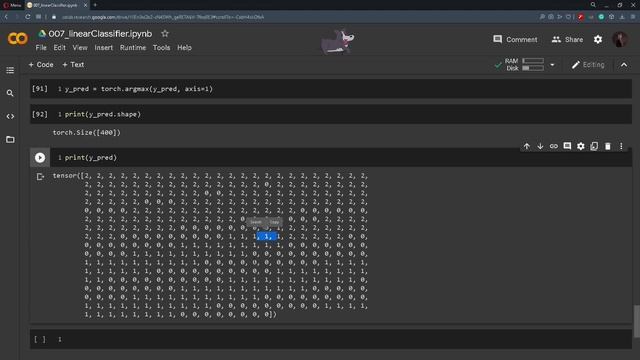Open the Edit menu
Image resolution: width=640 pixels, height=360 pixels.
tap(59, 48)
